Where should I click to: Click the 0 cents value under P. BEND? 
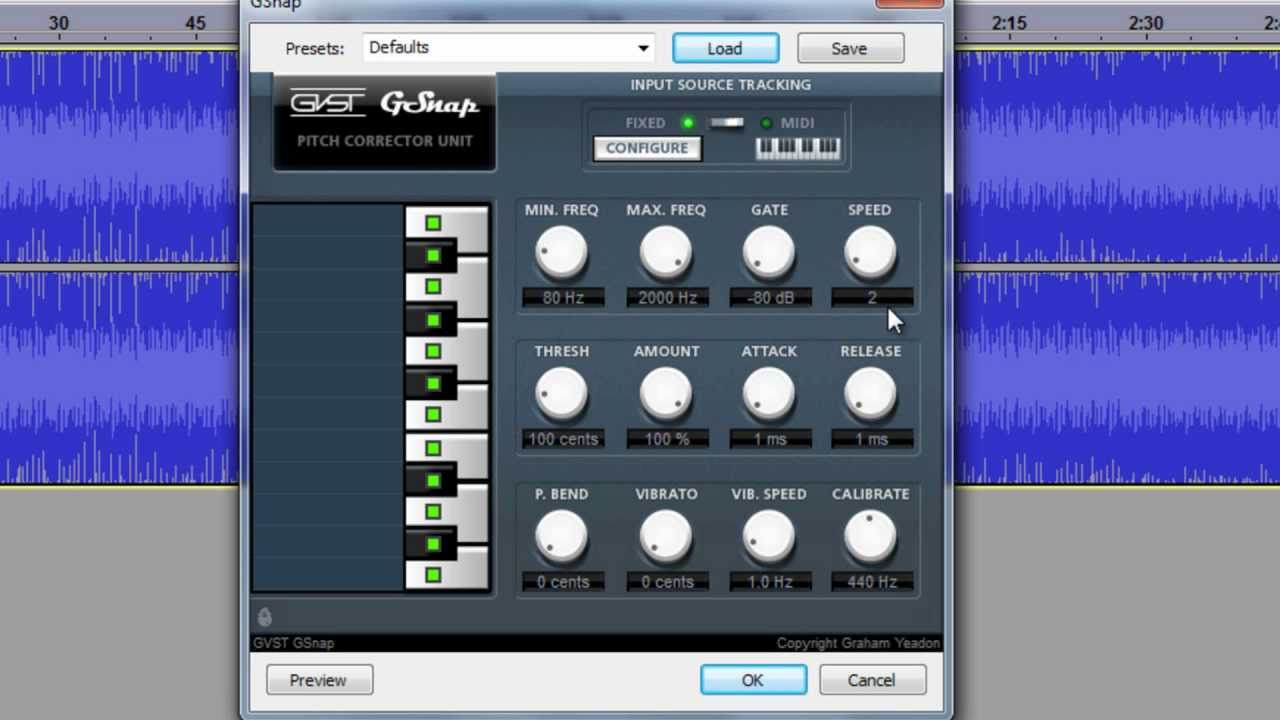[x=563, y=582]
